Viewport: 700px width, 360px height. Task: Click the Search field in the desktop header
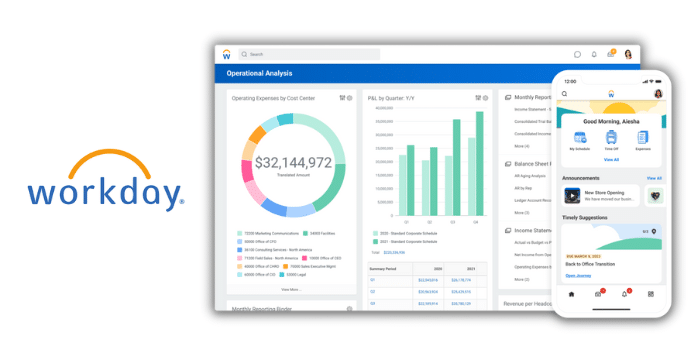coord(309,54)
